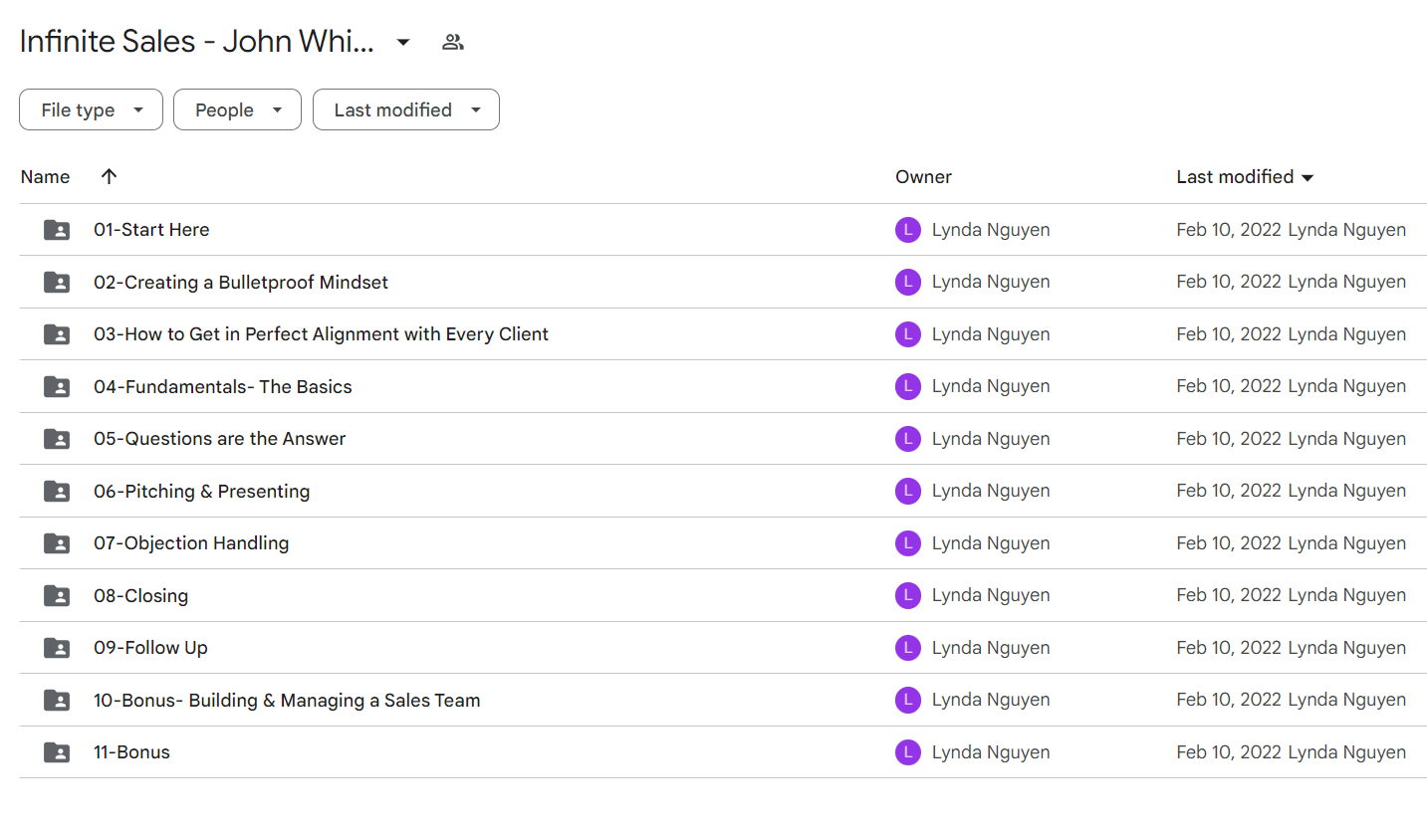
Task: Click the owner avatar in the 02-Creating a Bulletproof Mindset row
Action: [x=908, y=282]
